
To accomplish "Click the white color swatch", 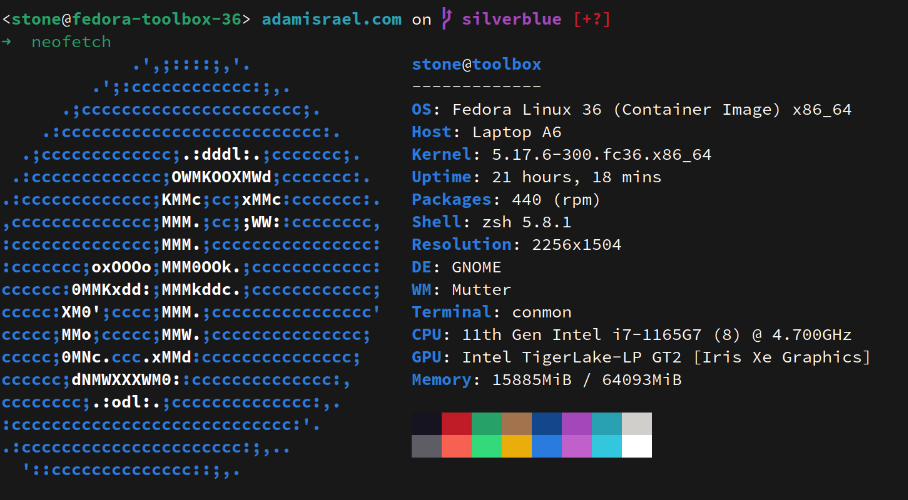I will pos(637,446).
